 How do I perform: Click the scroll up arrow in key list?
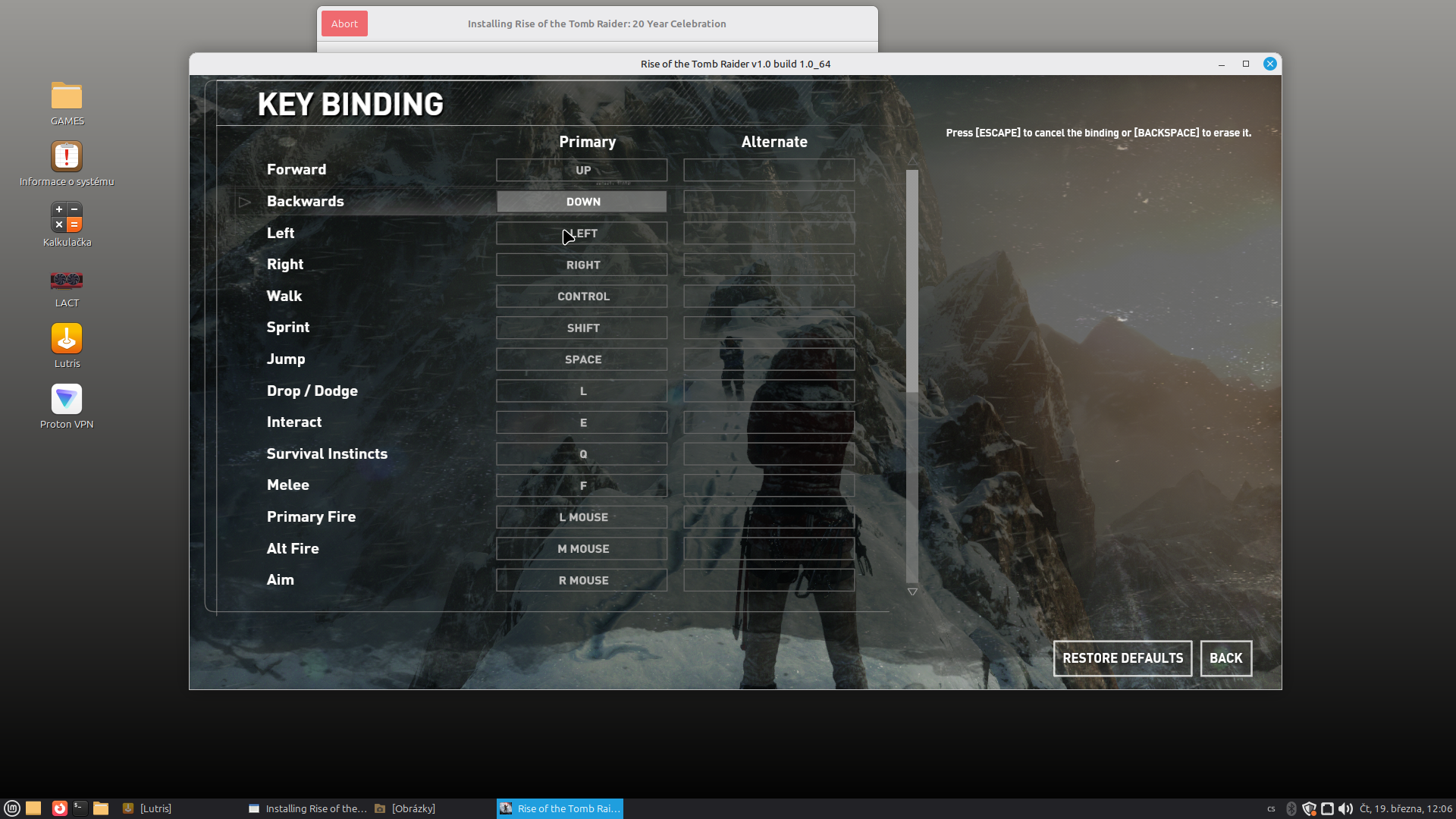[912, 160]
